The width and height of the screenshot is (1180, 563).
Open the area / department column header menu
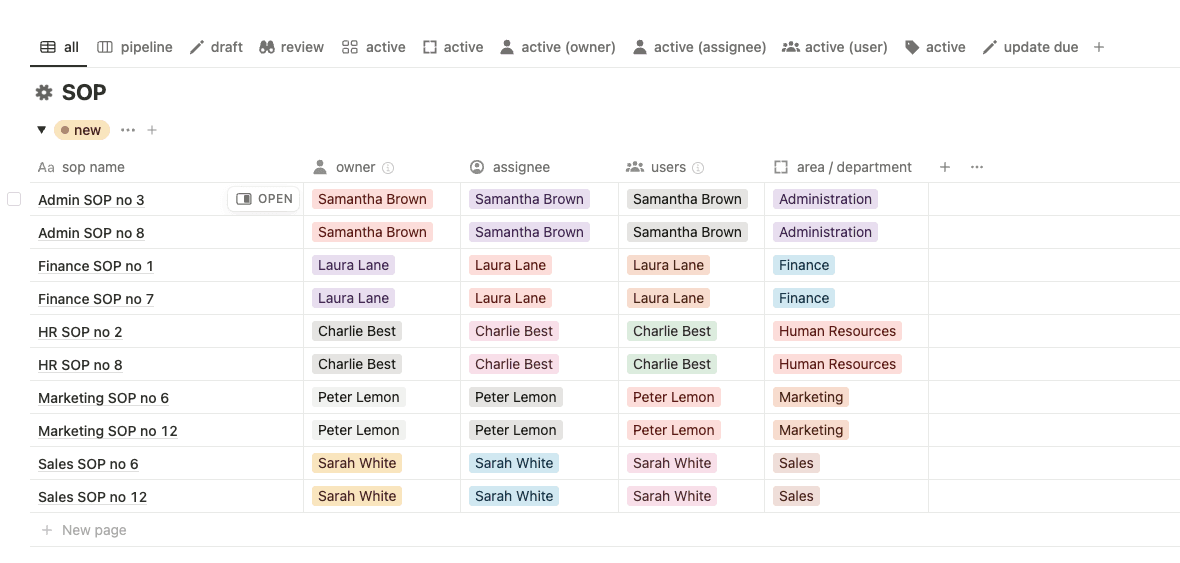[x=843, y=167]
